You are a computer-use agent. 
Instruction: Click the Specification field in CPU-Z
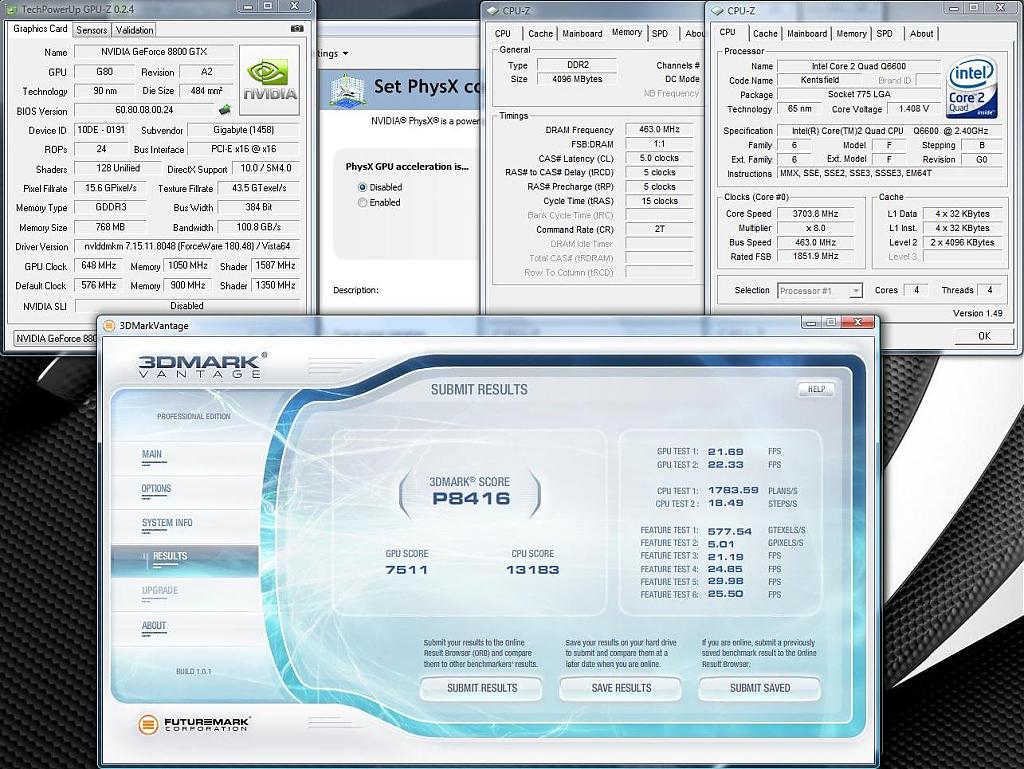889,131
